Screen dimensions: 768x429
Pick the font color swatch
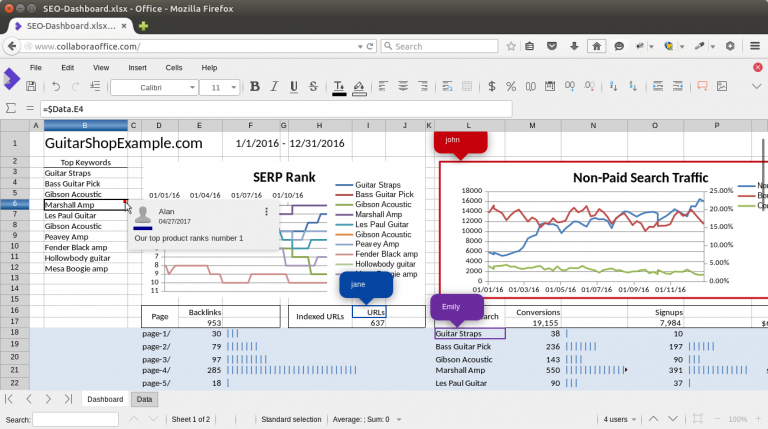tap(339, 88)
